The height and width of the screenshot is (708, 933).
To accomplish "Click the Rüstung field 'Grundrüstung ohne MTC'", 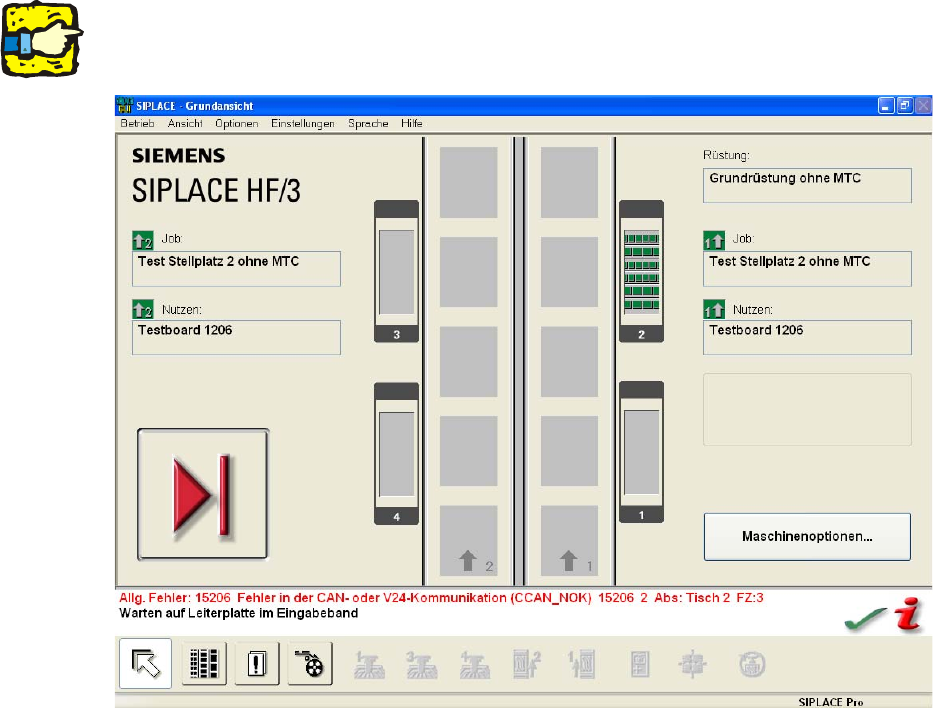I will [807, 185].
